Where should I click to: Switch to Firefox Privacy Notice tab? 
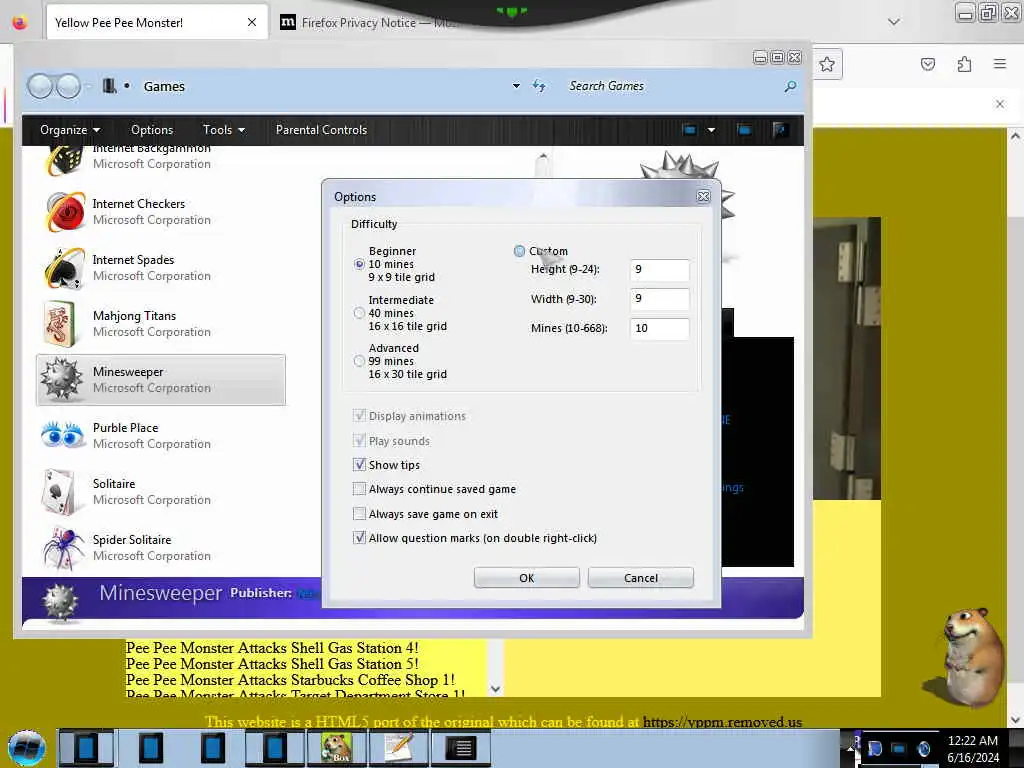click(369, 23)
